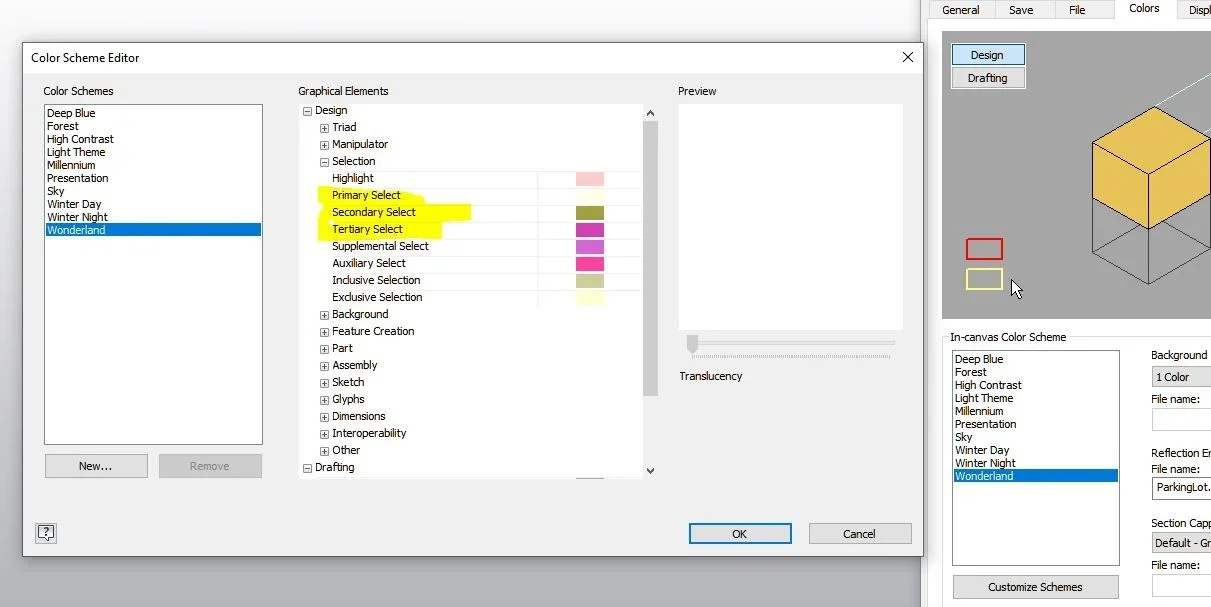Click scroll-down arrow in Graphical Elements
1211x607 pixels.
pyautogui.click(x=650, y=470)
